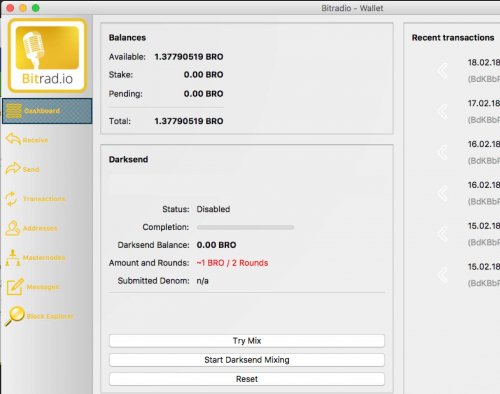
Task: Switch to the Send page label
Action: pos(31,170)
